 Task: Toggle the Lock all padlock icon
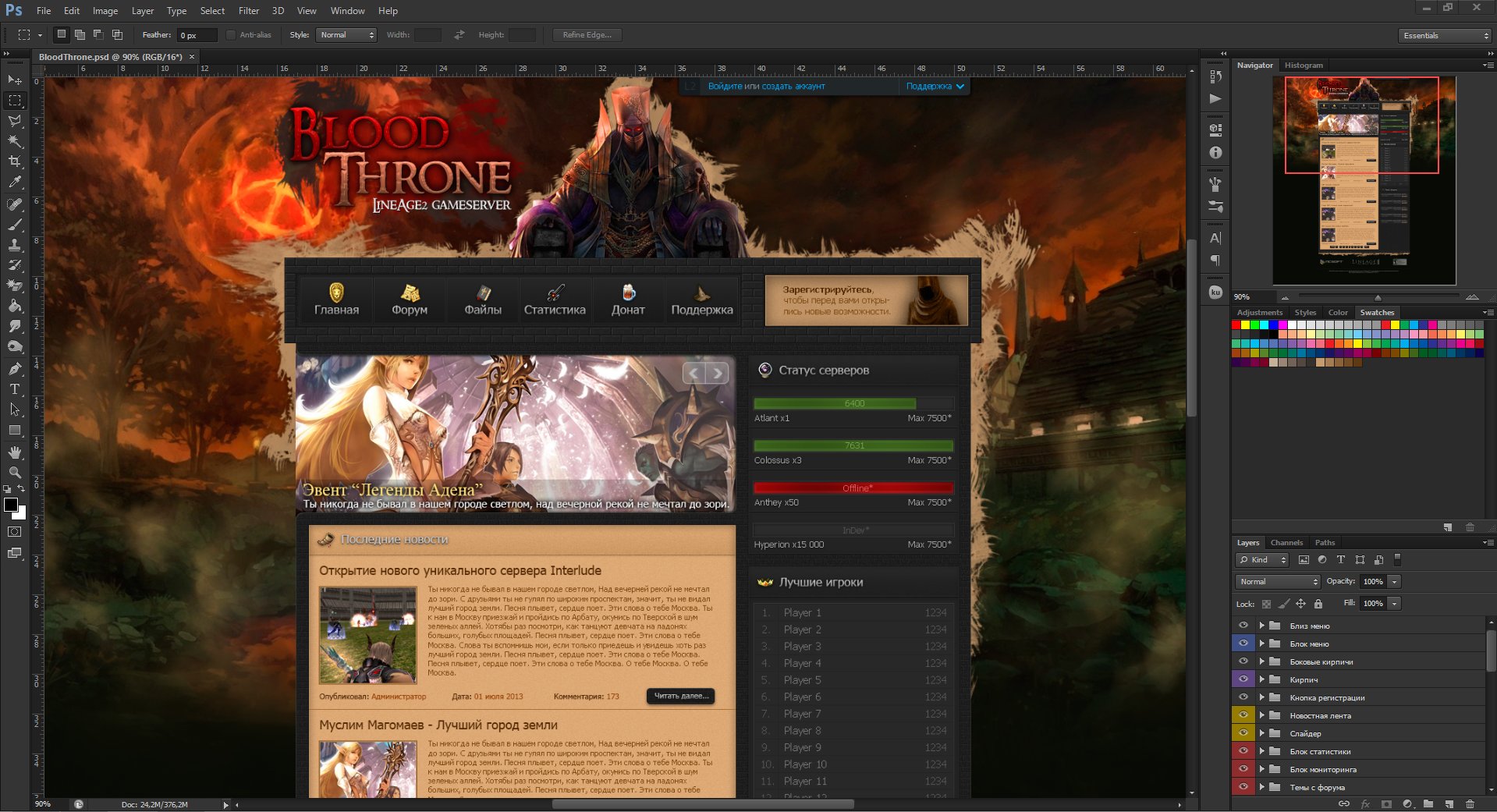tap(1318, 603)
